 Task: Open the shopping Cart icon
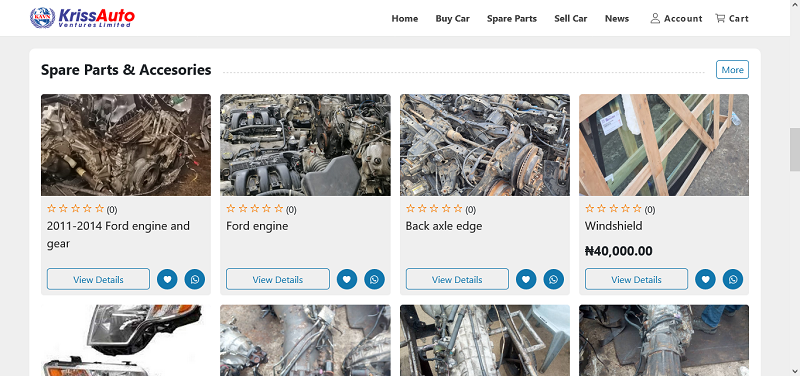coord(720,18)
